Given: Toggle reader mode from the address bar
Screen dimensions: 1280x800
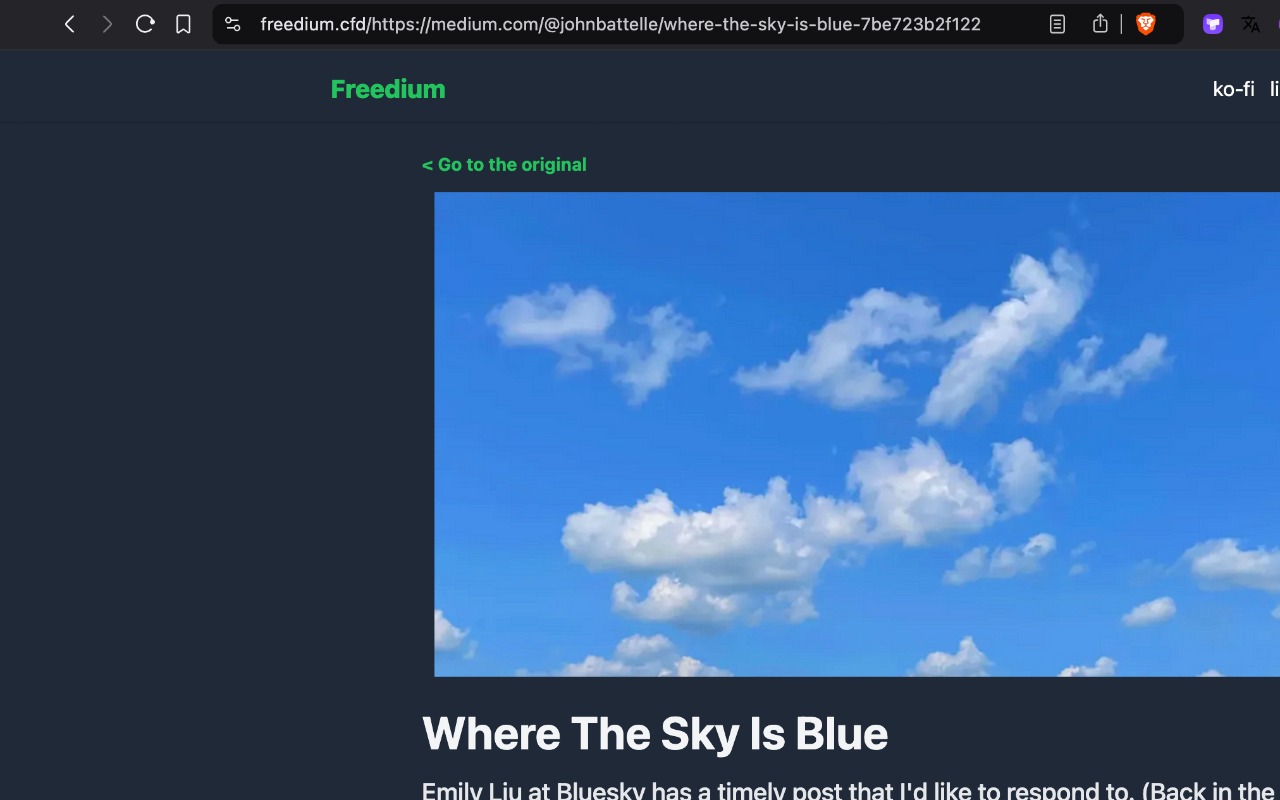Looking at the screenshot, I should [1057, 24].
